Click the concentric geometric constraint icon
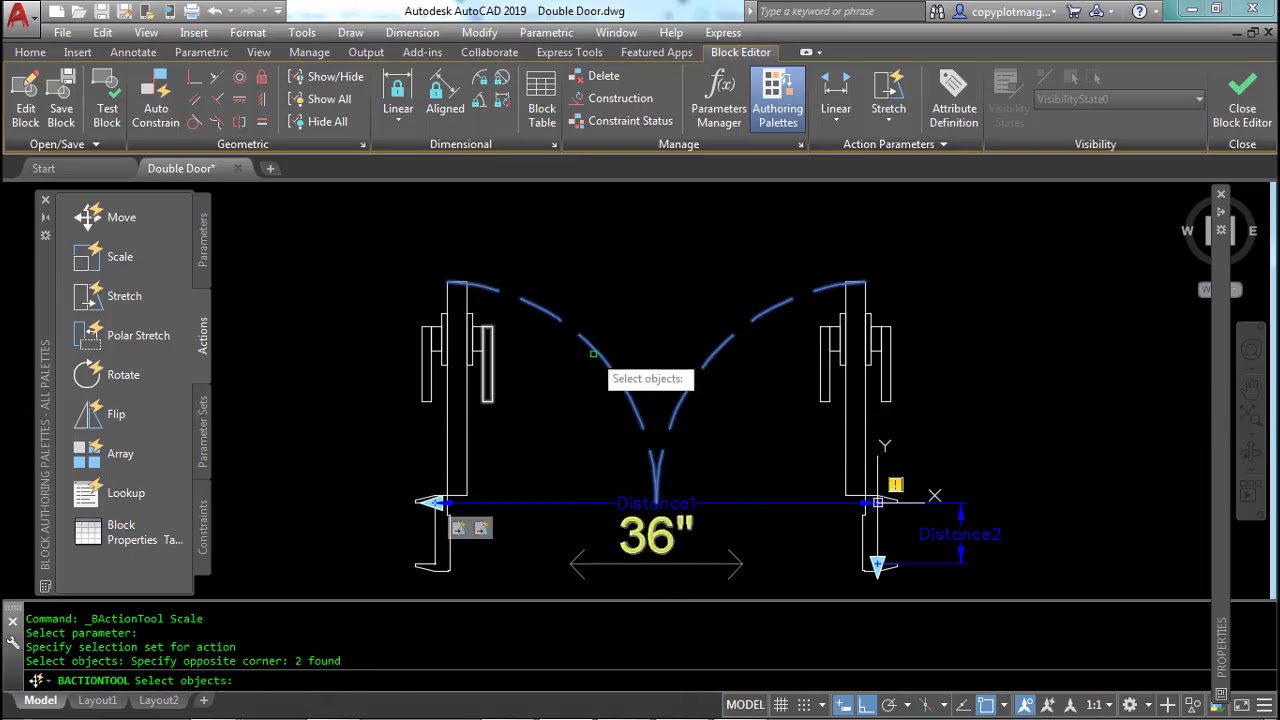1280x720 pixels. pos(240,77)
